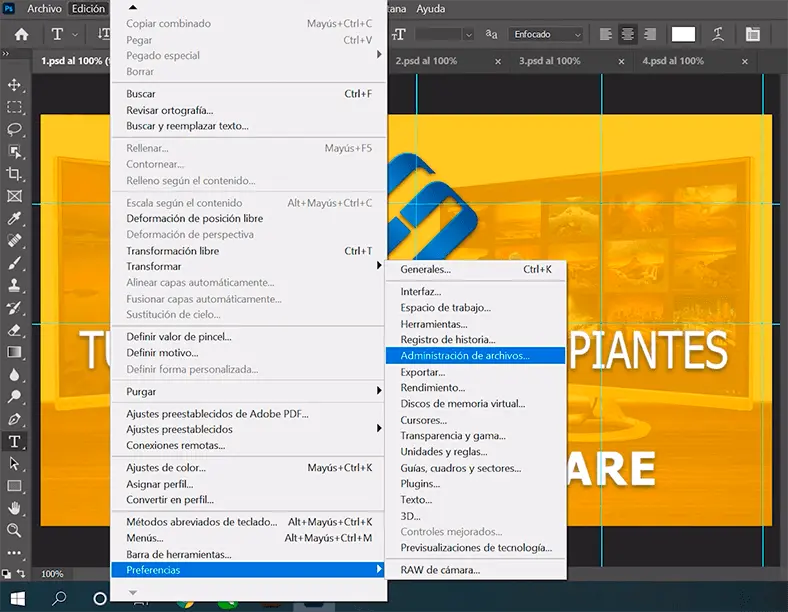Viewport: 788px width, 612px height.
Task: Select the Brush tool
Action: (x=14, y=263)
